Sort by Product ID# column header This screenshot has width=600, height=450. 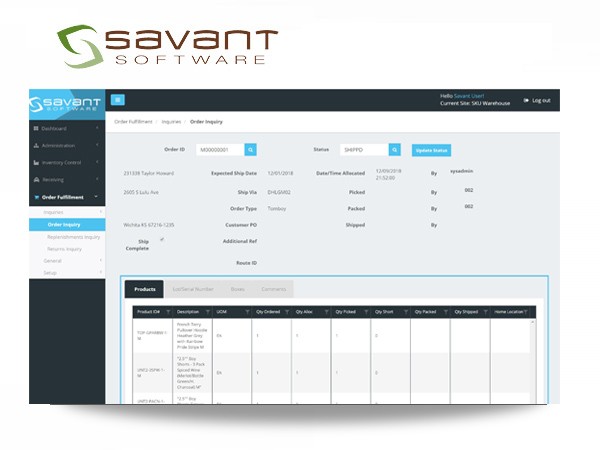coord(148,312)
